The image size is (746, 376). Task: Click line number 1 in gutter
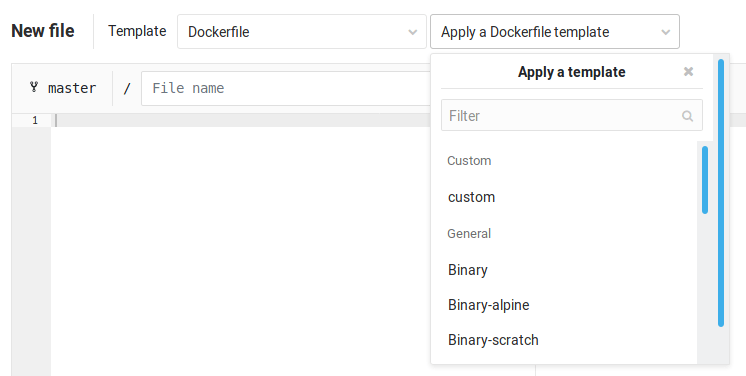[35, 120]
